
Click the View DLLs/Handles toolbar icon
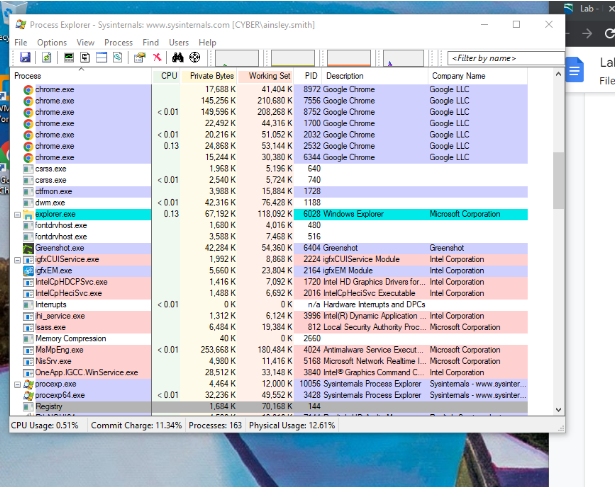coord(117,58)
